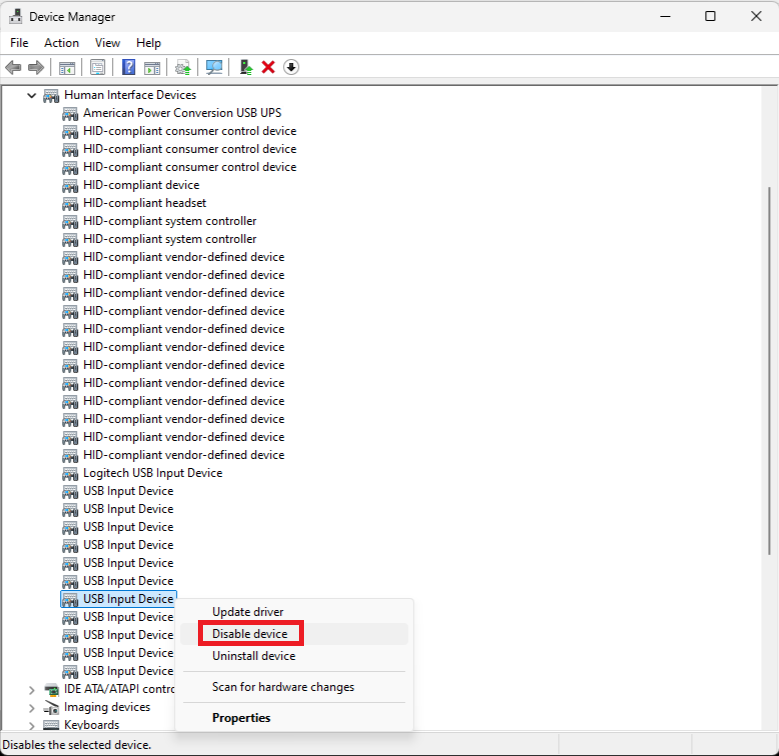Viewport: 779px width, 756px height.
Task: Click the red X Uninstall device icon
Action: click(268, 67)
